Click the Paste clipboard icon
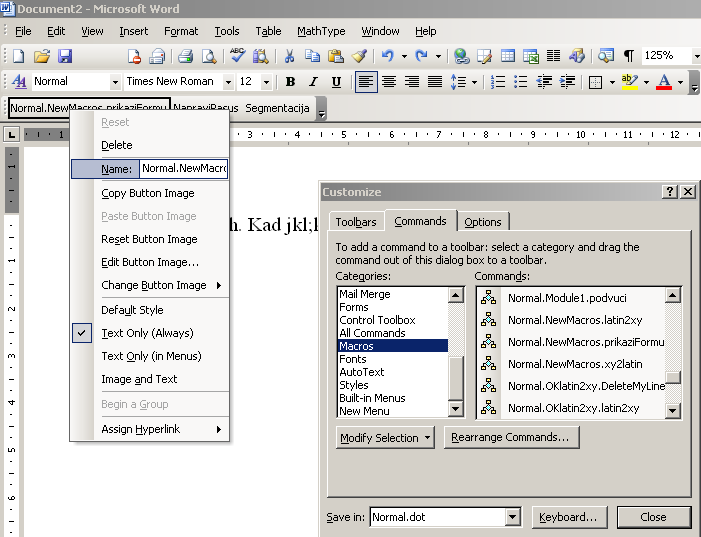This screenshot has width=701, height=537. pos(335,56)
